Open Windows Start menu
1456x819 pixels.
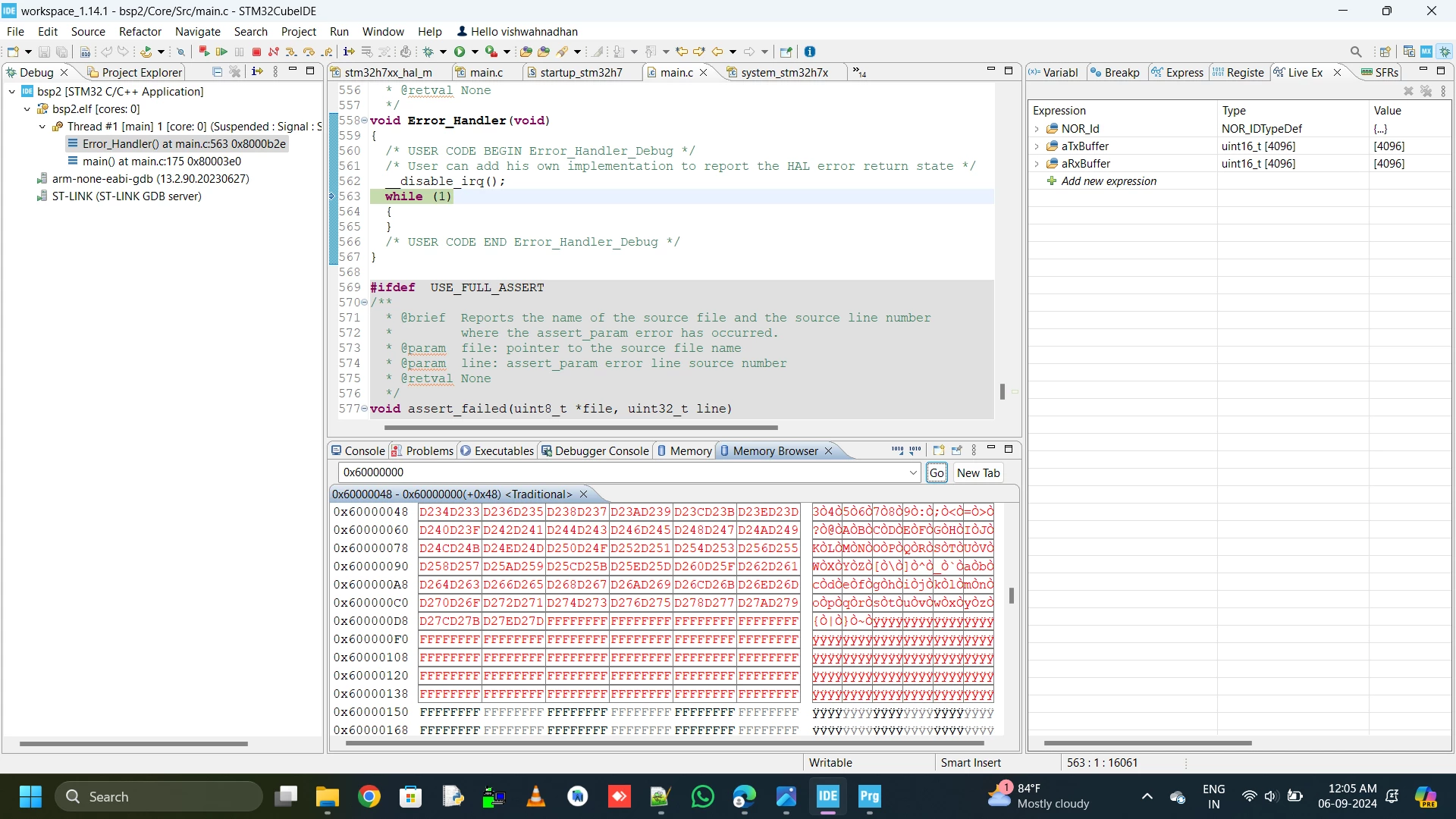tap(30, 796)
